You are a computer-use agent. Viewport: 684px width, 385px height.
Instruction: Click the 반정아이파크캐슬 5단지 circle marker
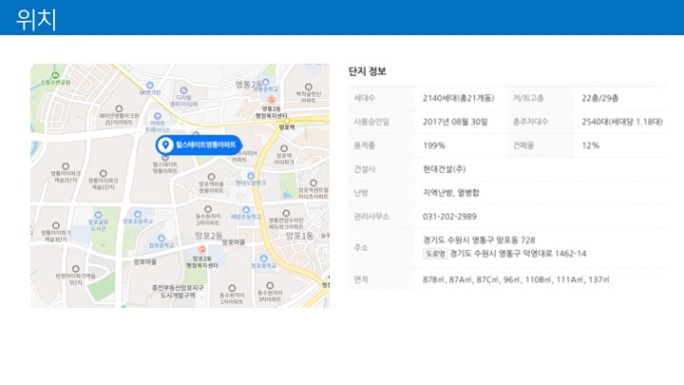tap(75, 269)
